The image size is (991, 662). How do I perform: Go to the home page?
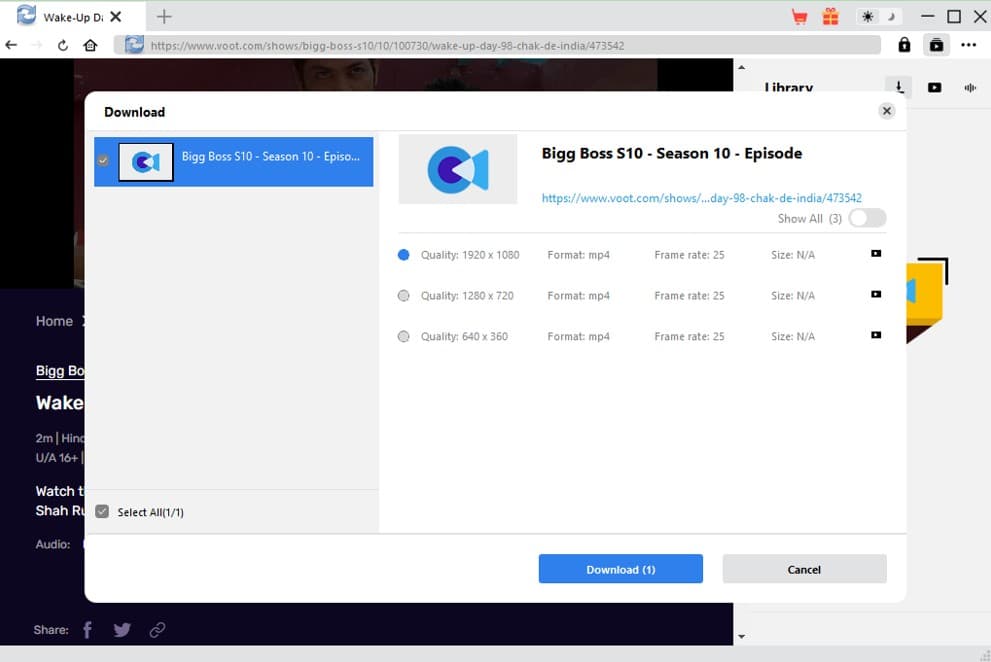tap(90, 45)
